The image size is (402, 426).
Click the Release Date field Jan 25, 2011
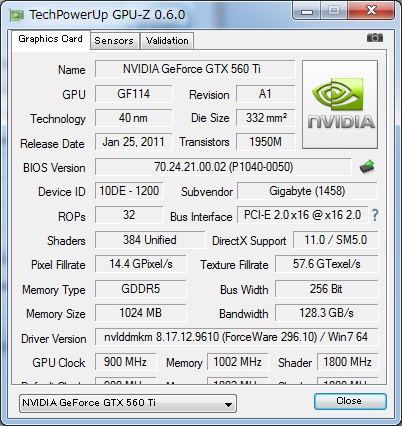coord(134,142)
